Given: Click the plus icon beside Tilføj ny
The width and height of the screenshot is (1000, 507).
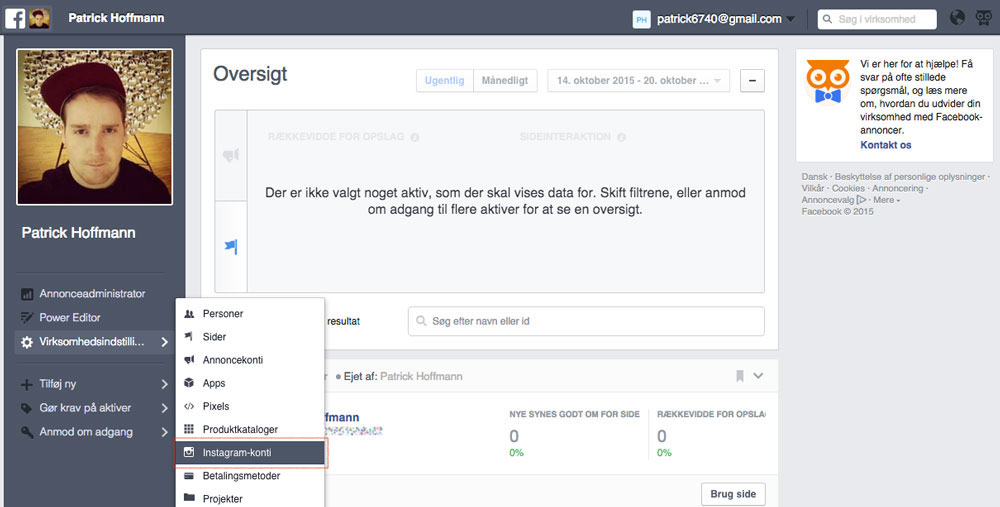Looking at the screenshot, I should 27,385.
